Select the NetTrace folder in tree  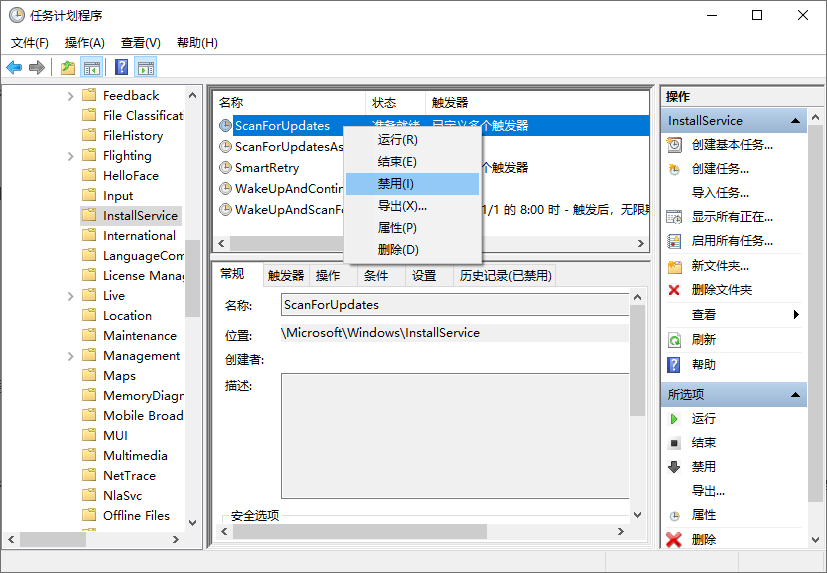(129, 476)
